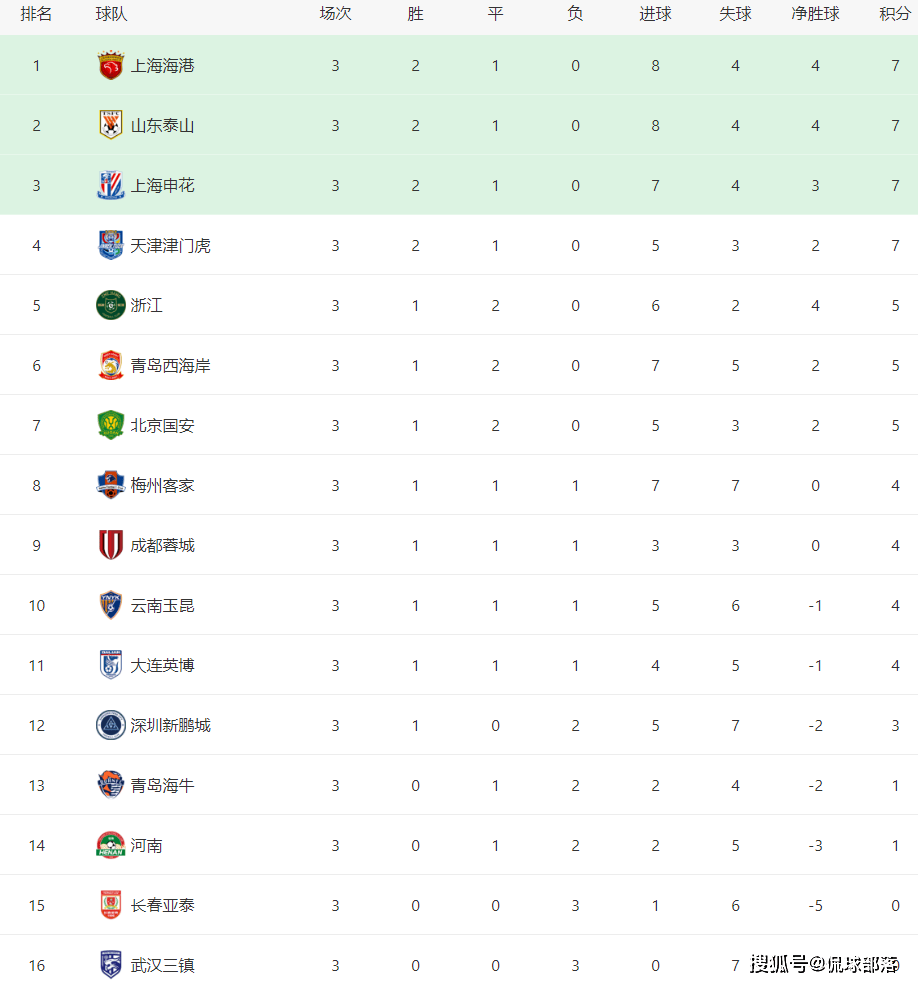
Task: Open the 青岛海牛 team name link
Action: [163, 785]
